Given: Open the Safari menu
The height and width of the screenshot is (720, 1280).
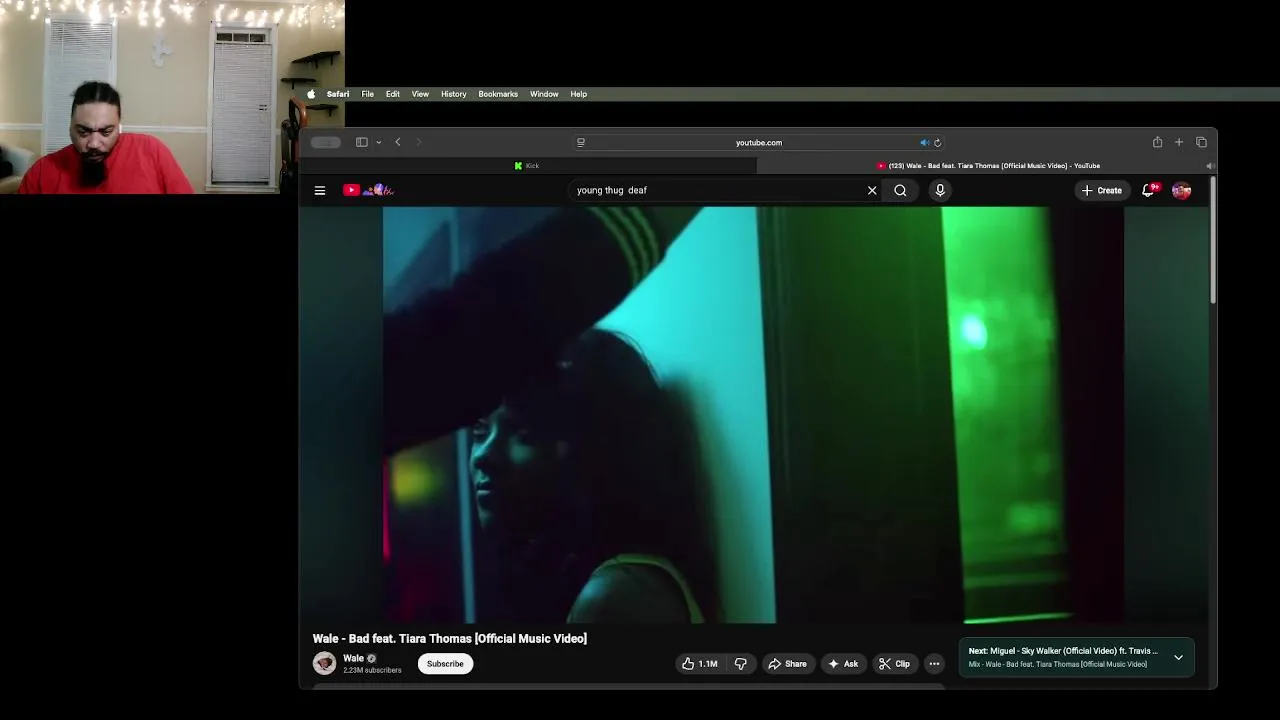Looking at the screenshot, I should 338,94.
